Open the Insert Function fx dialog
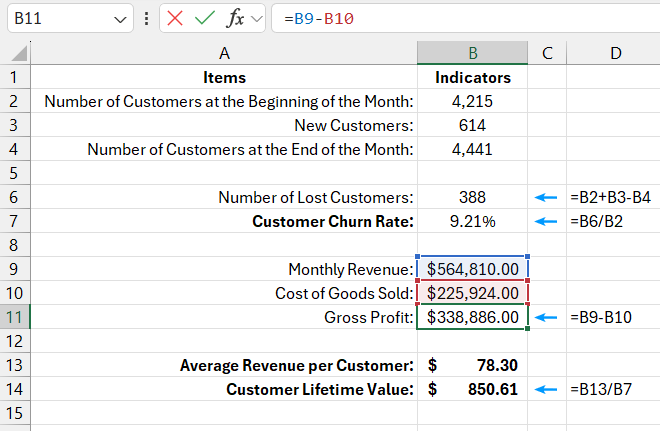The height and width of the screenshot is (431, 660). [x=235, y=19]
